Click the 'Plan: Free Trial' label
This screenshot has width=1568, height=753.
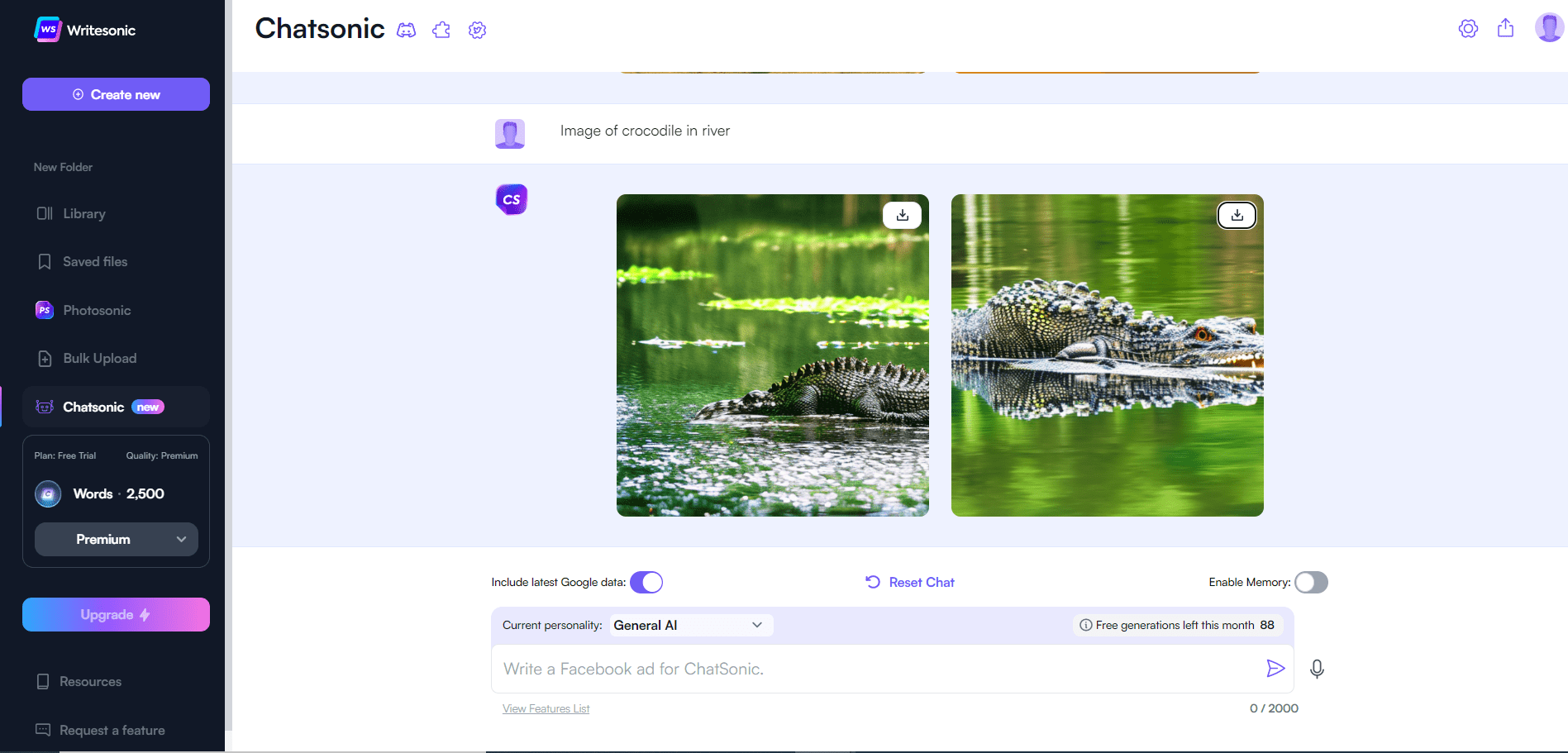point(65,455)
